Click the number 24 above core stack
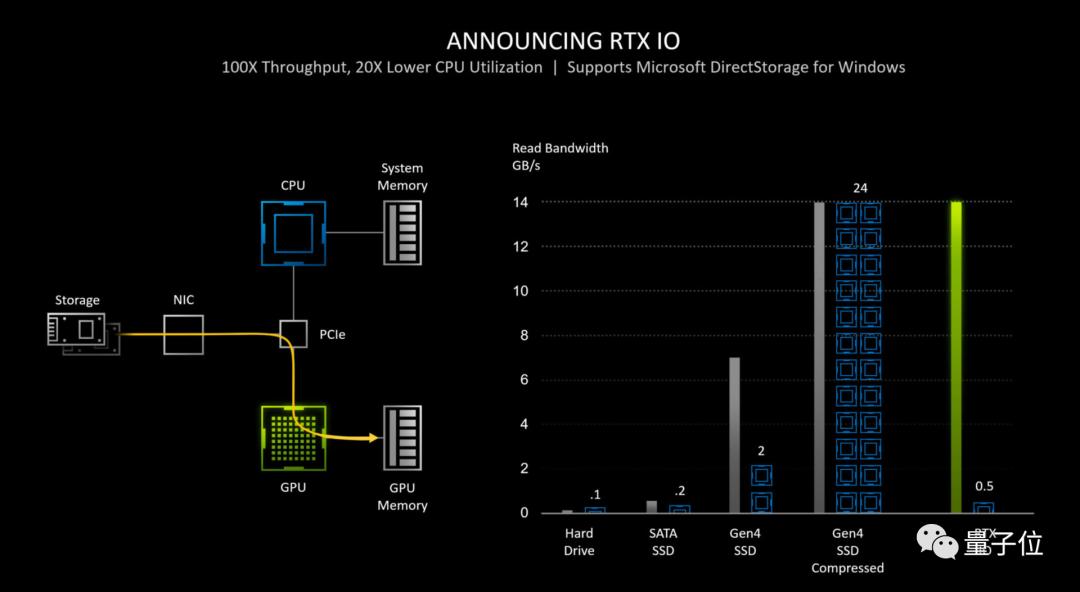 coord(860,187)
